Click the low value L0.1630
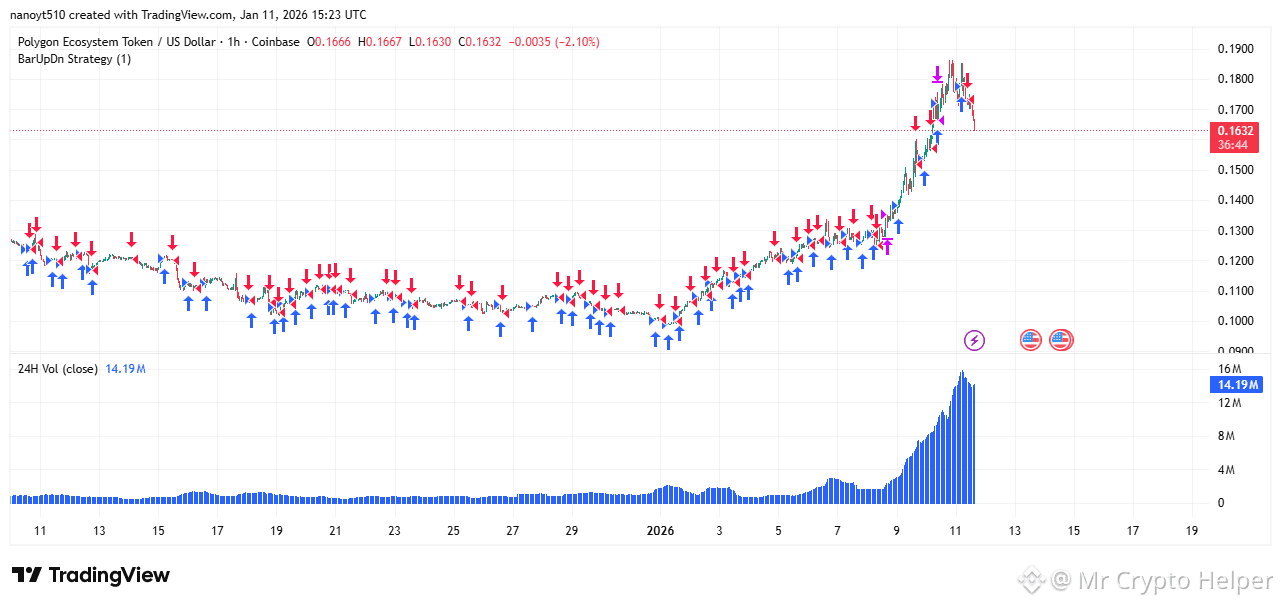Viewport: 1281px width, 605px height. click(x=431, y=42)
